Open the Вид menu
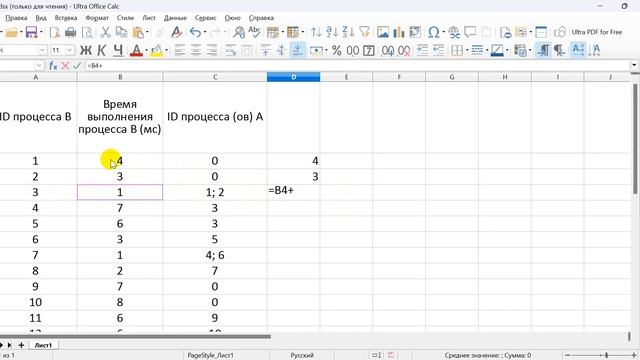Screen dimensions: 640x360 [41, 18]
